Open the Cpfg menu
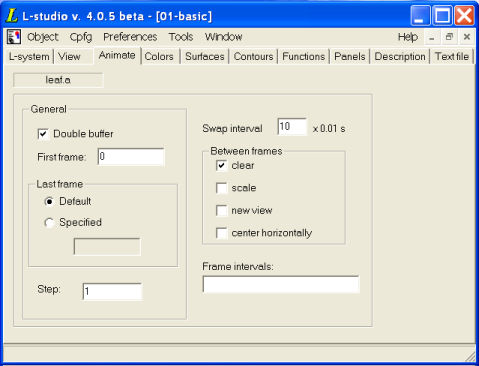The height and width of the screenshot is (366, 479). pyautogui.click(x=81, y=37)
